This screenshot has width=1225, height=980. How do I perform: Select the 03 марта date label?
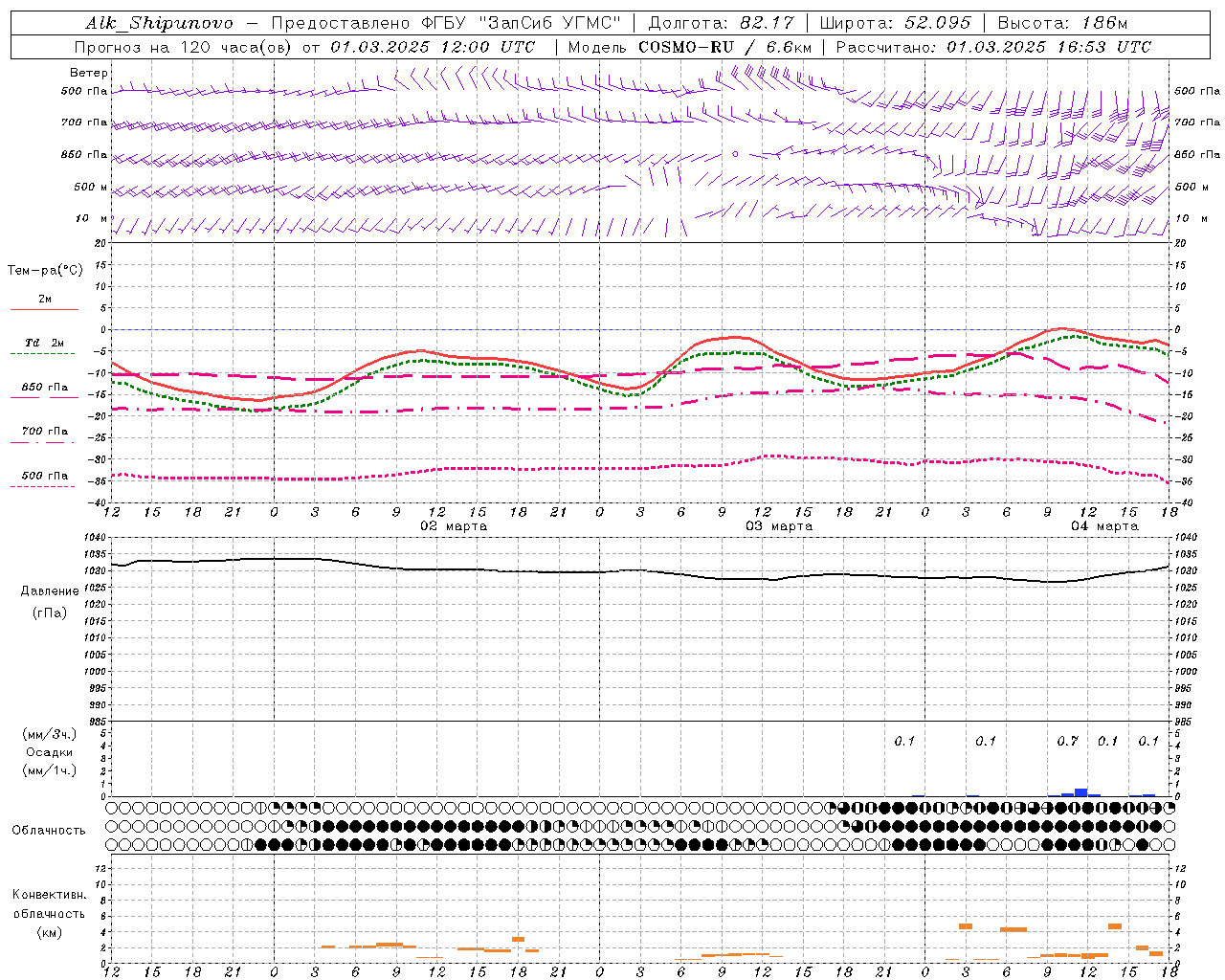[779, 526]
